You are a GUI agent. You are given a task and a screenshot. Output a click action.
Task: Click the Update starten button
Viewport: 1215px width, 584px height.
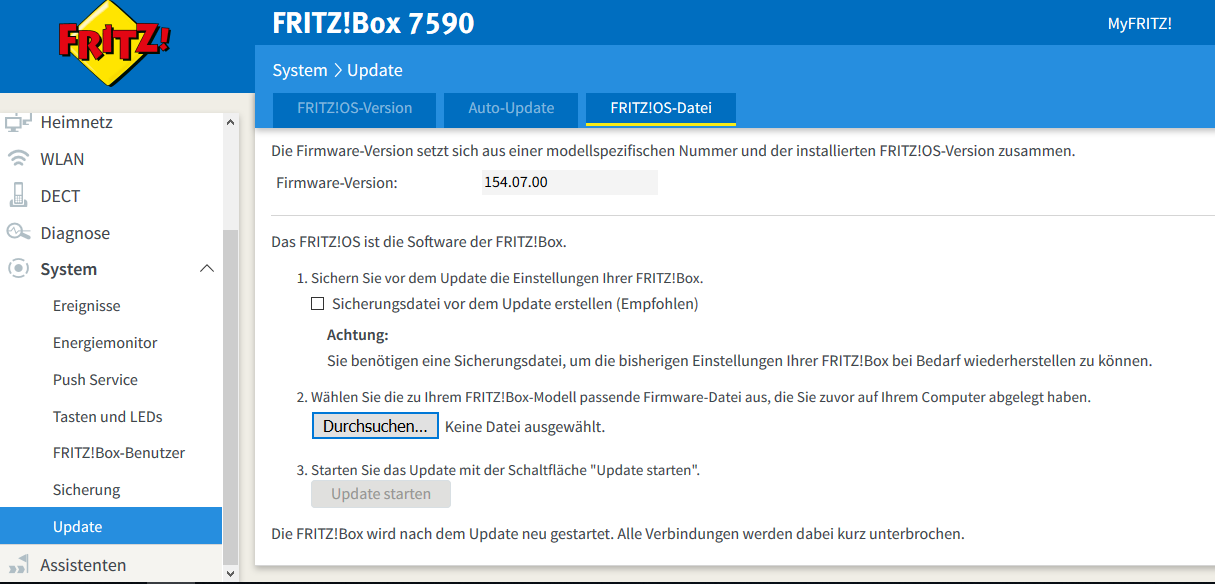(x=381, y=494)
